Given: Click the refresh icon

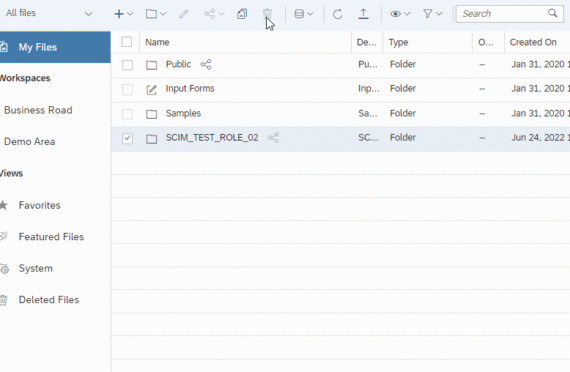Looking at the screenshot, I should tap(337, 14).
